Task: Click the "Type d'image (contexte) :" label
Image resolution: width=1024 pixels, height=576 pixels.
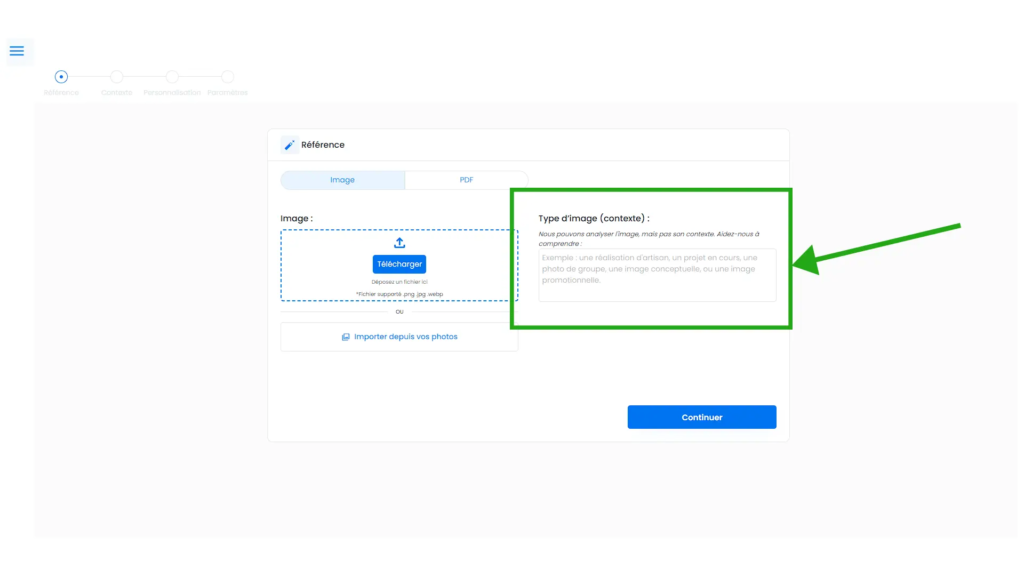Action: pos(594,219)
